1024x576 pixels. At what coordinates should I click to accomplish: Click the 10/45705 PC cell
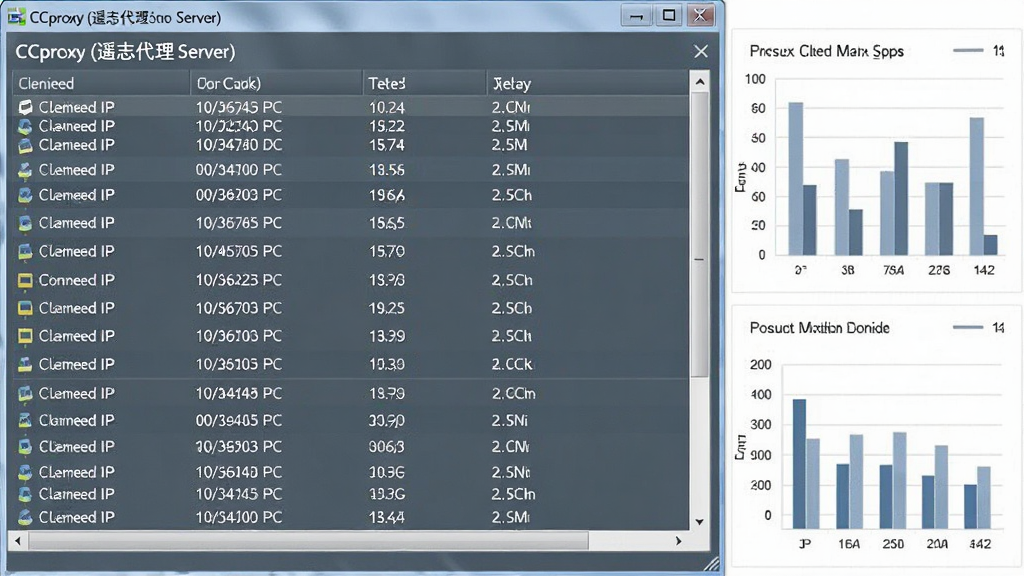tap(239, 251)
